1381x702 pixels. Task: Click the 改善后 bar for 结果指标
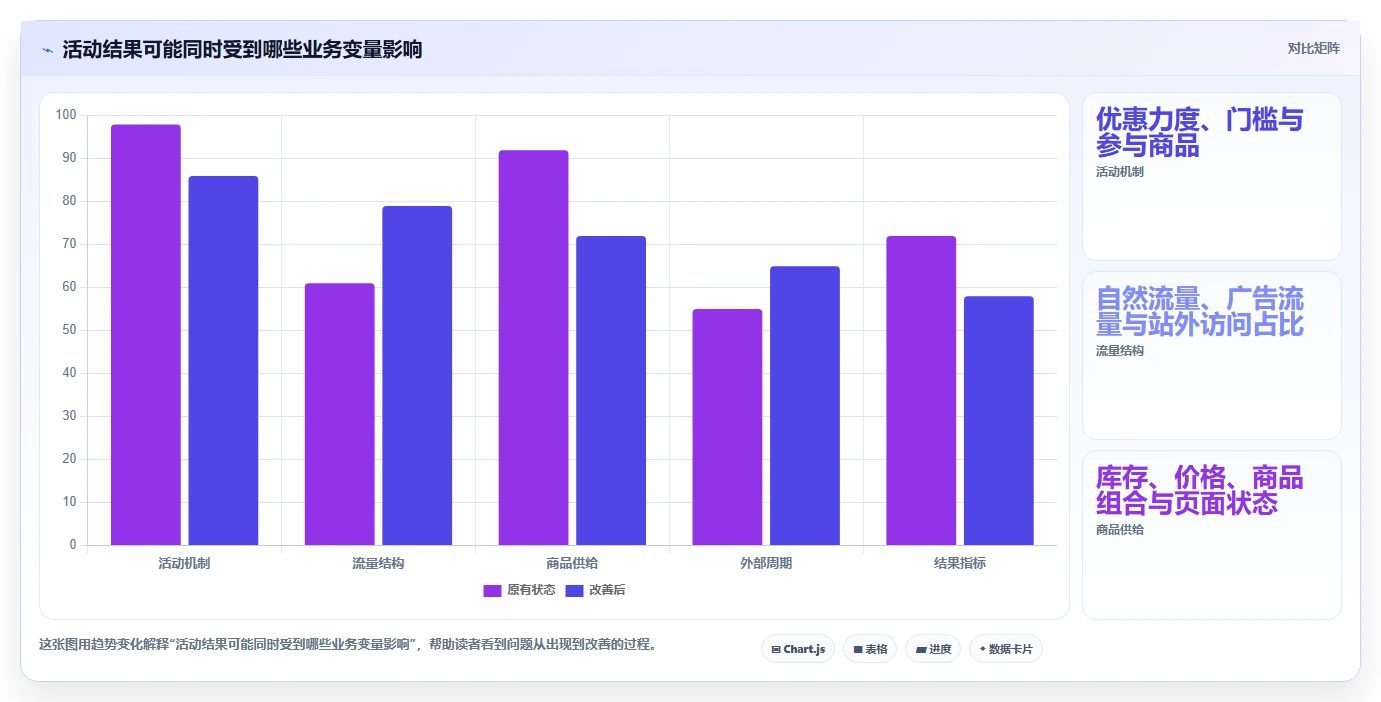point(999,421)
